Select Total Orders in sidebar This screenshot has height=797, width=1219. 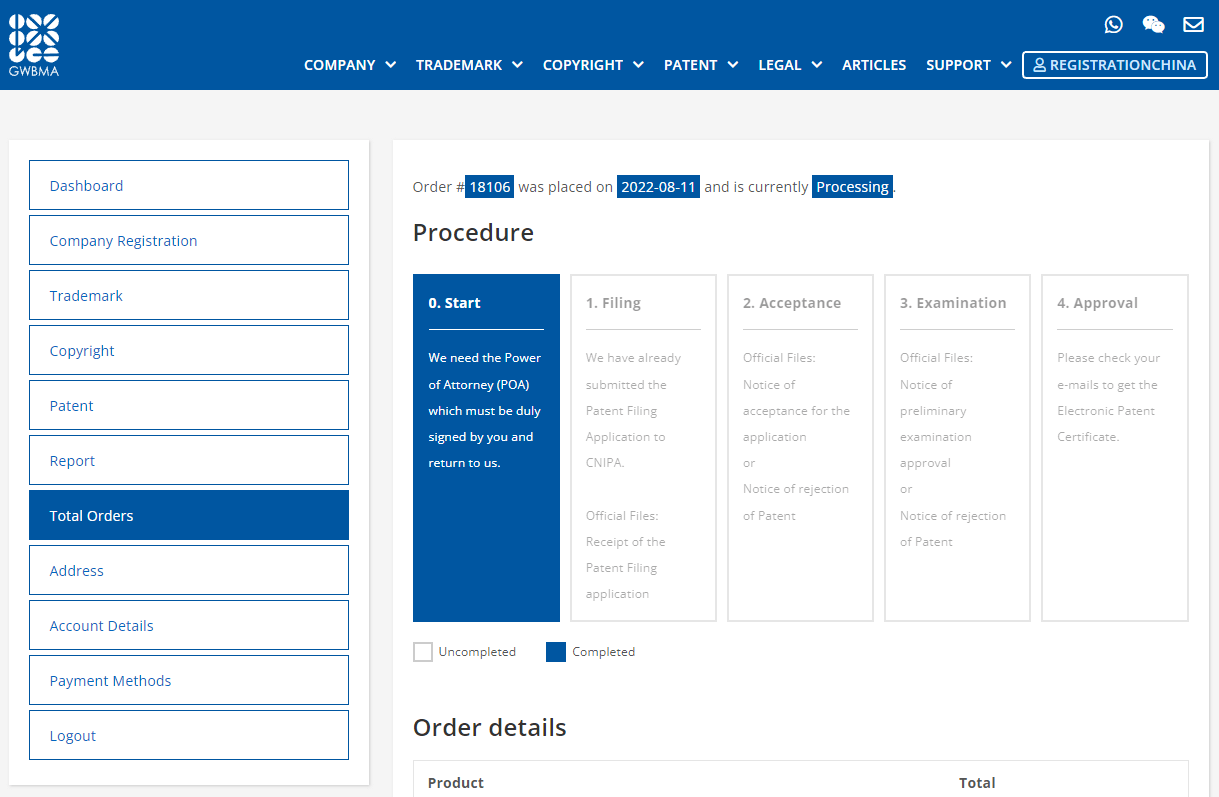[189, 515]
